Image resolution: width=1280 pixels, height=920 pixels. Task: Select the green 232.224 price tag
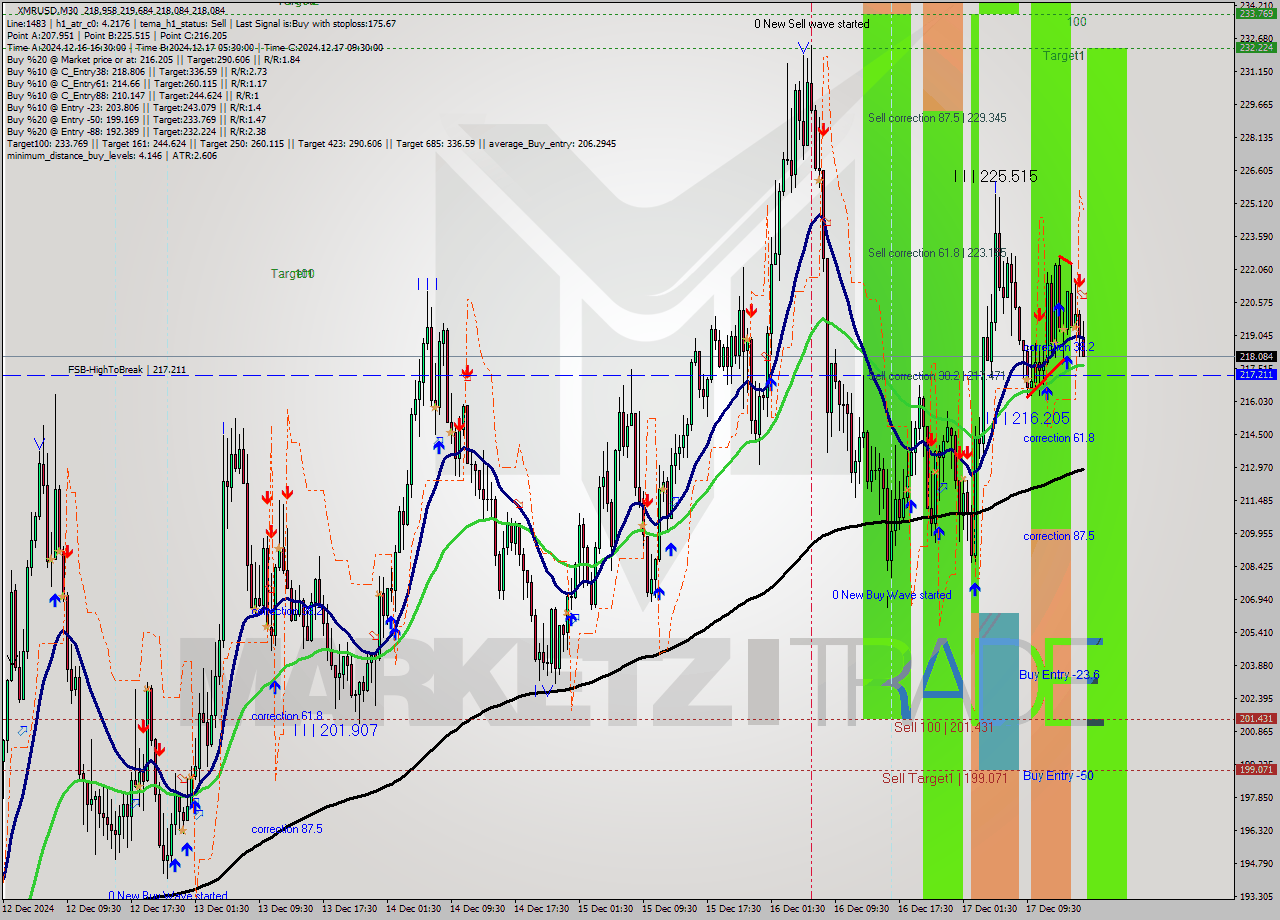point(1256,47)
